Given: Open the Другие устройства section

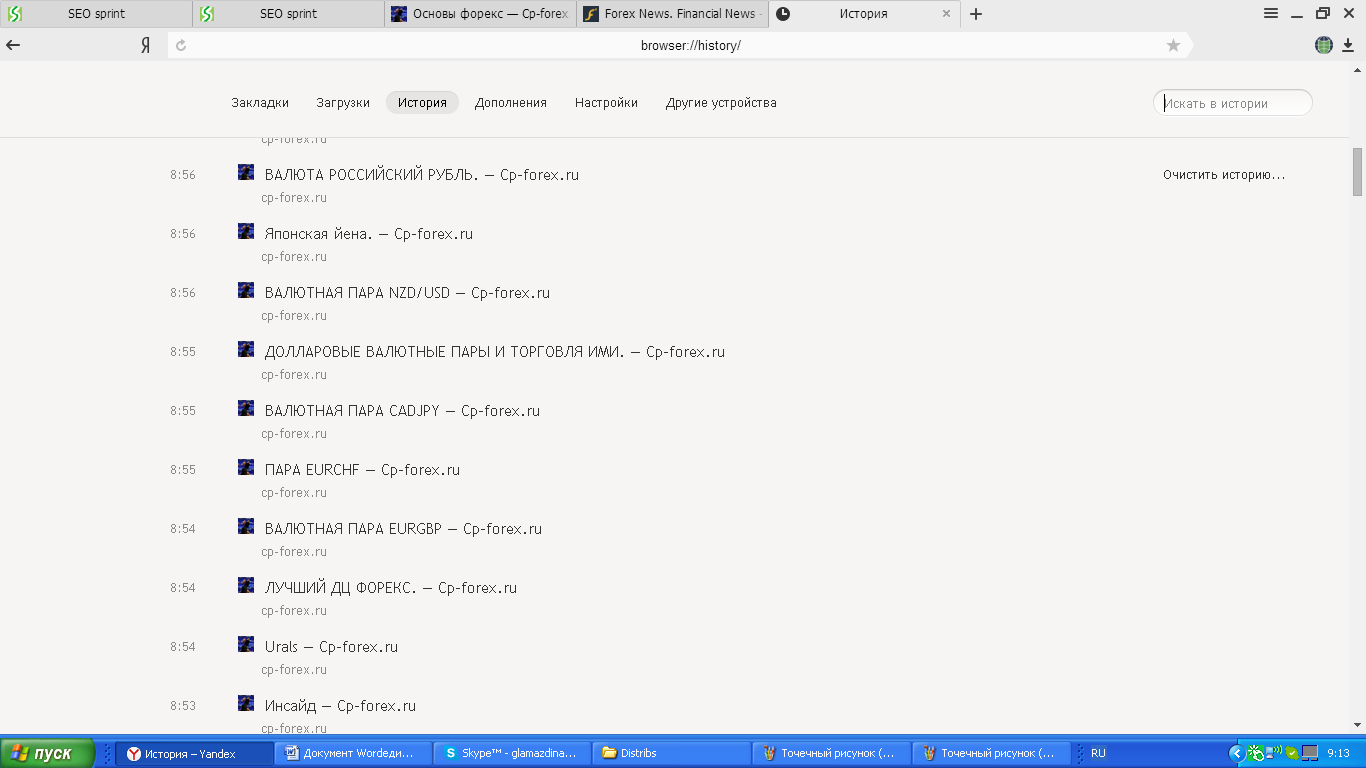Looking at the screenshot, I should 721,103.
